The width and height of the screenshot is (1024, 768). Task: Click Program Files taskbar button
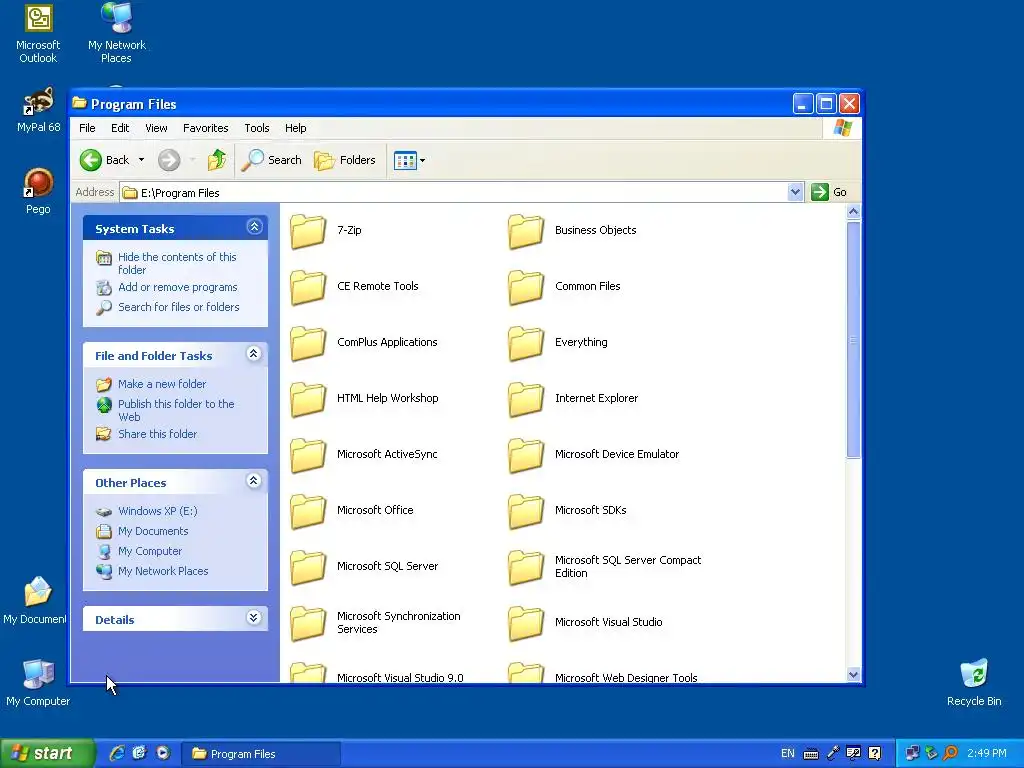pyautogui.click(x=260, y=754)
